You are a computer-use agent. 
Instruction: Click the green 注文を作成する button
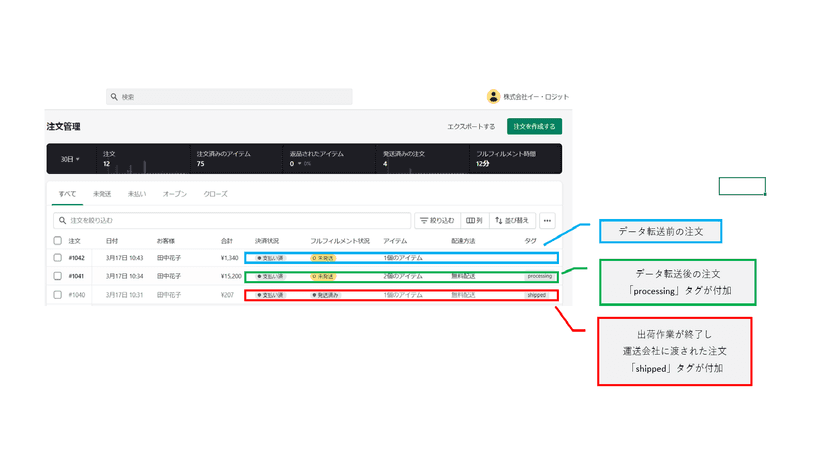[x=534, y=126]
